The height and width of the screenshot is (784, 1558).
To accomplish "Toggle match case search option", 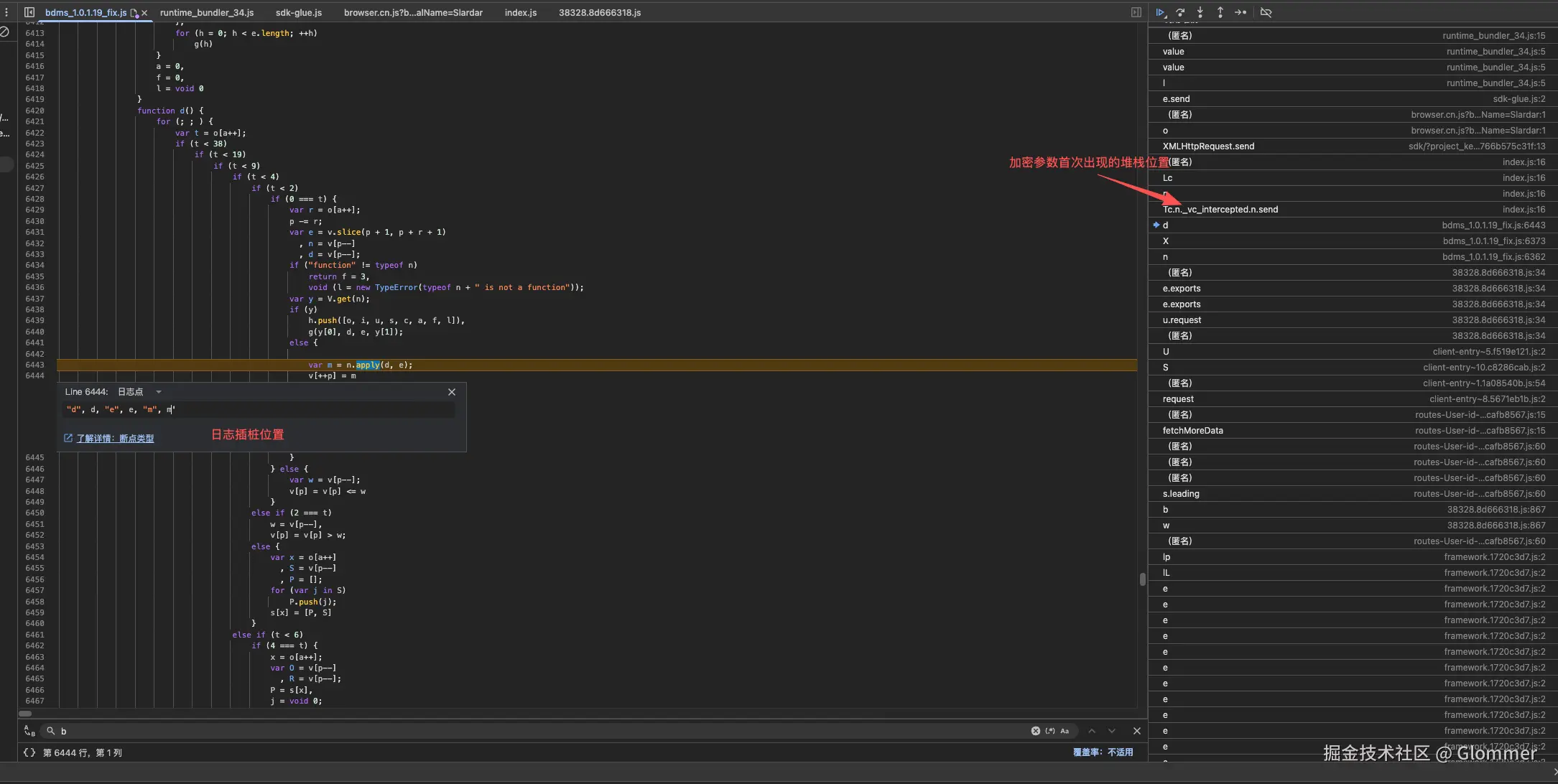I will point(1065,731).
